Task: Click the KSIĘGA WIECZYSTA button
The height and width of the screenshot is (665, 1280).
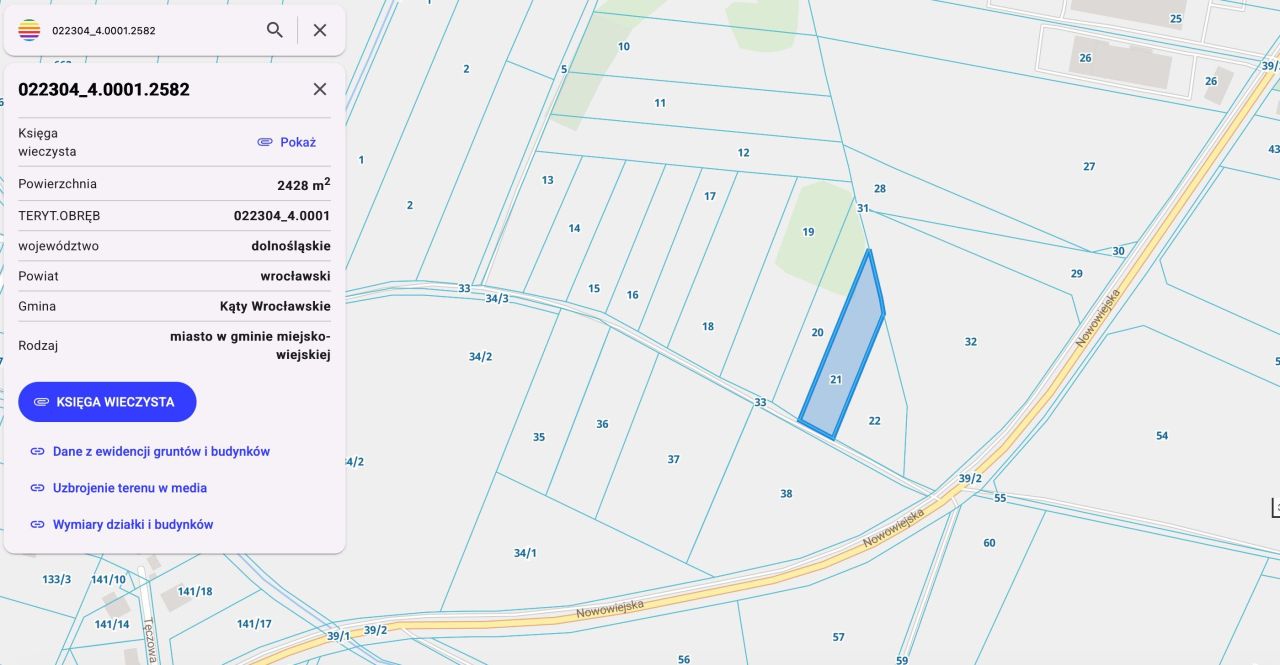Action: [107, 402]
